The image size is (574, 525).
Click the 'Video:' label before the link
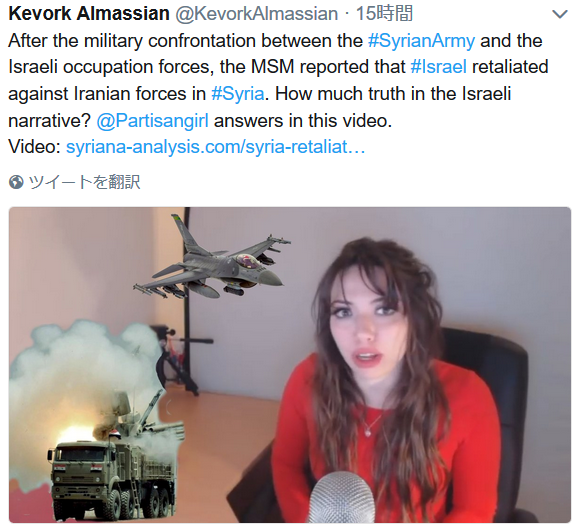(34, 147)
